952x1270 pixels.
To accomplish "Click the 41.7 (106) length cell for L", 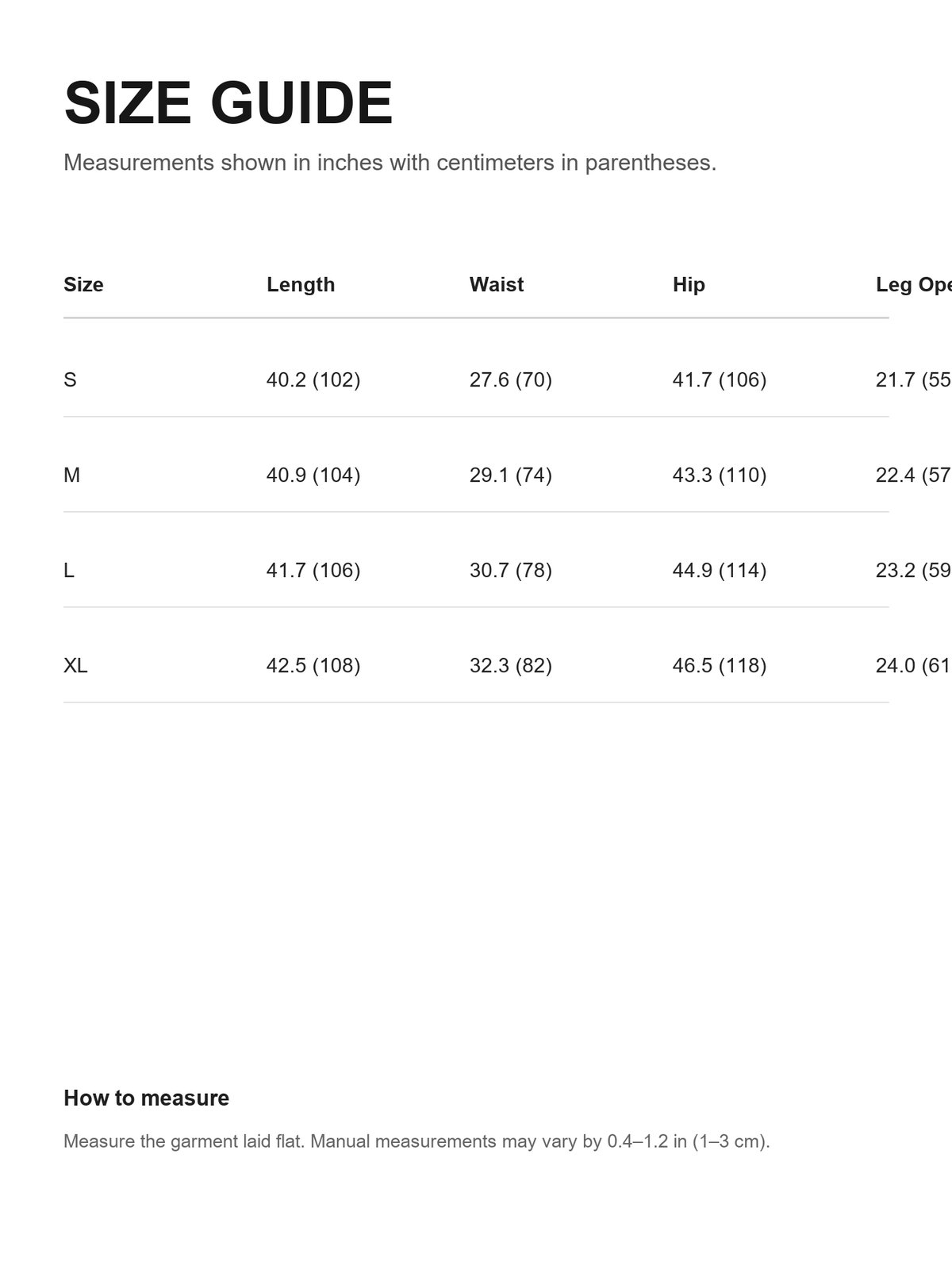I will [x=313, y=570].
